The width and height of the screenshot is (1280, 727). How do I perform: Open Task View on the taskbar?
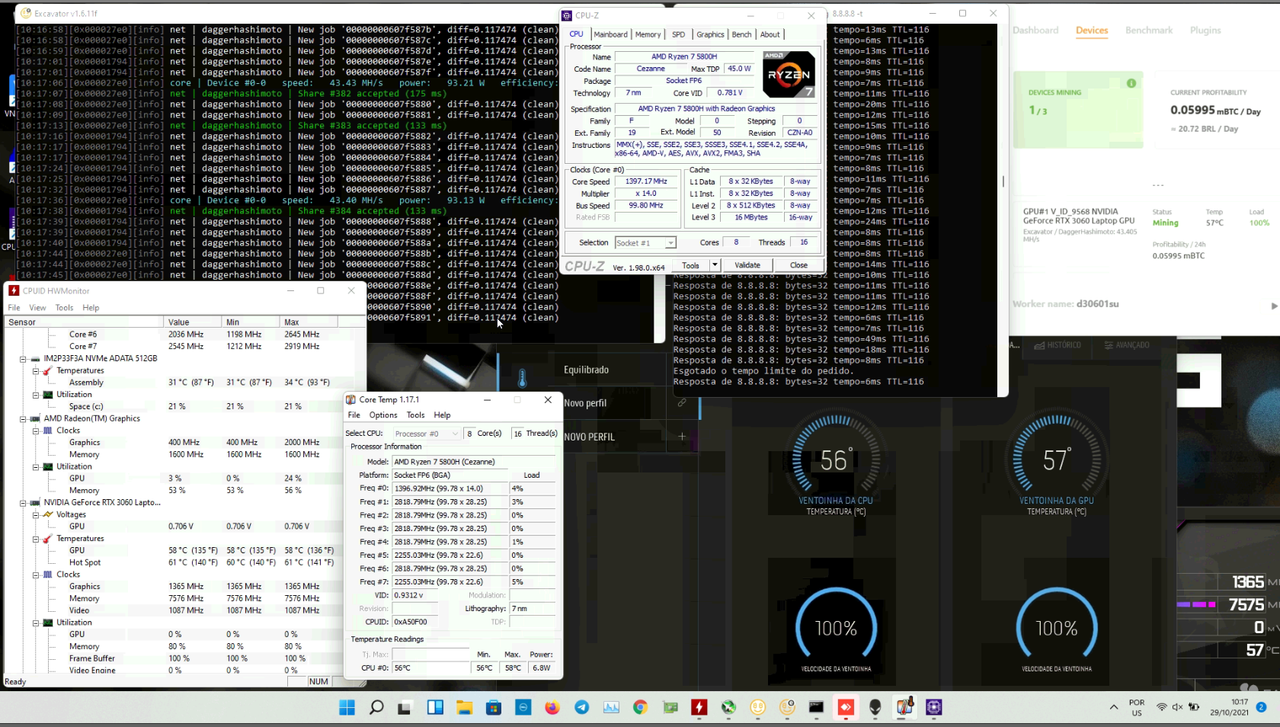click(x=404, y=708)
